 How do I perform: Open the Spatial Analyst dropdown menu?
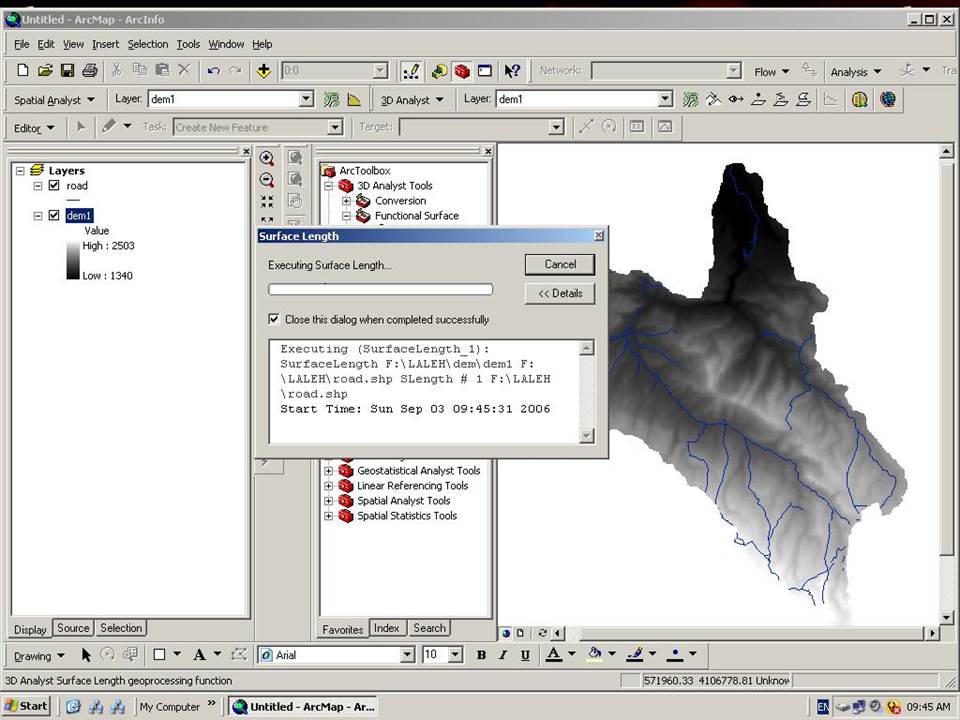55,100
